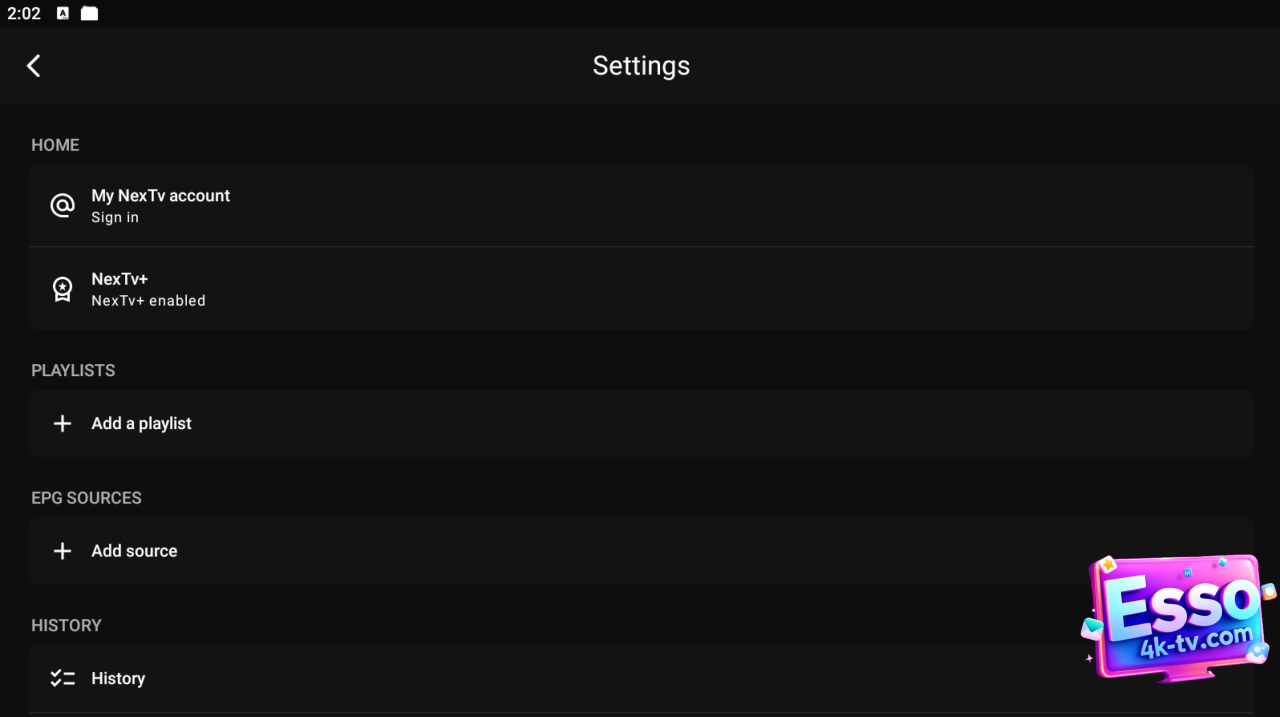Screen dimensions: 1280x717
Task: Tap the back arrow in the top bar
Action: coord(33,65)
